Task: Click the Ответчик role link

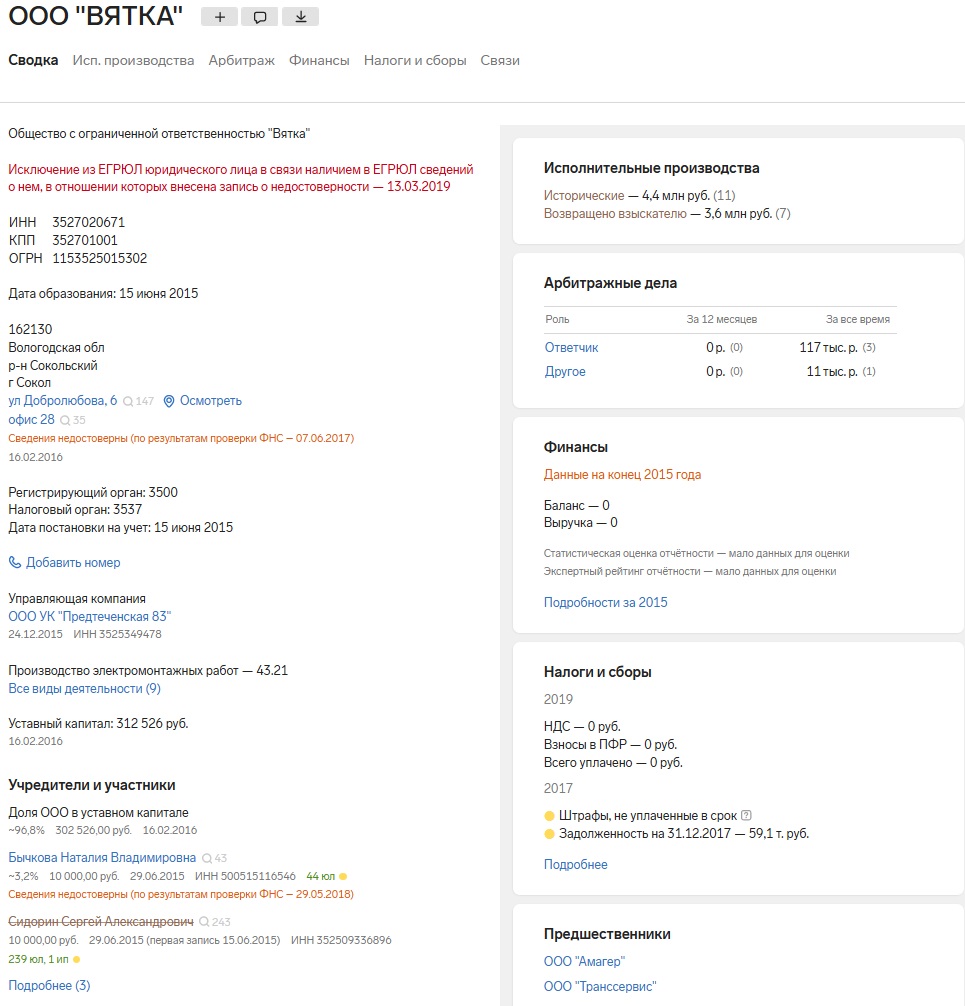Action: 571,348
